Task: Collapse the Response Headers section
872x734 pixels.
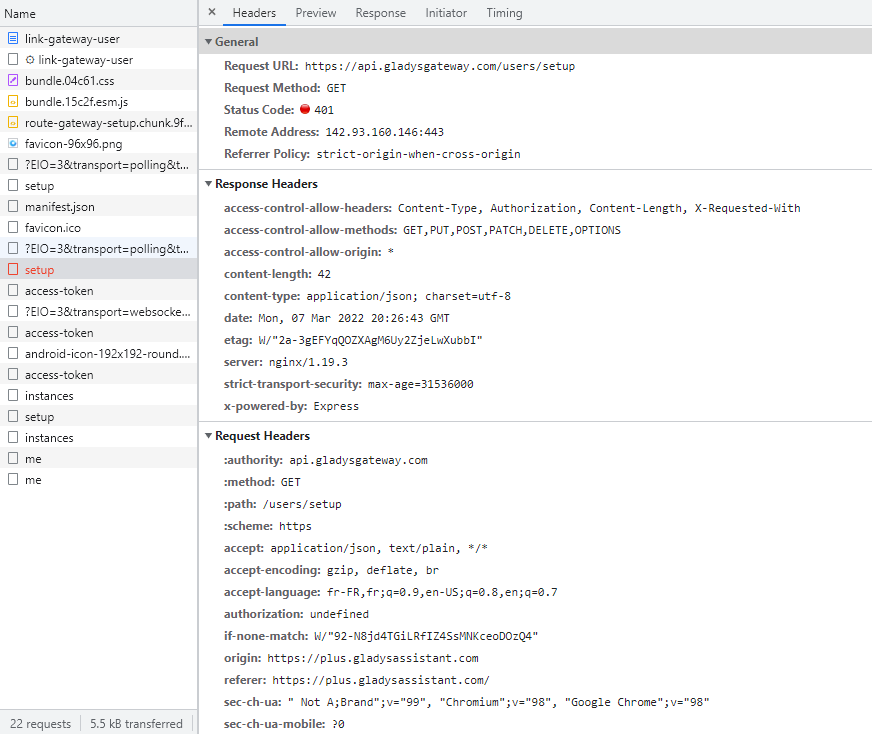Action: coord(209,184)
